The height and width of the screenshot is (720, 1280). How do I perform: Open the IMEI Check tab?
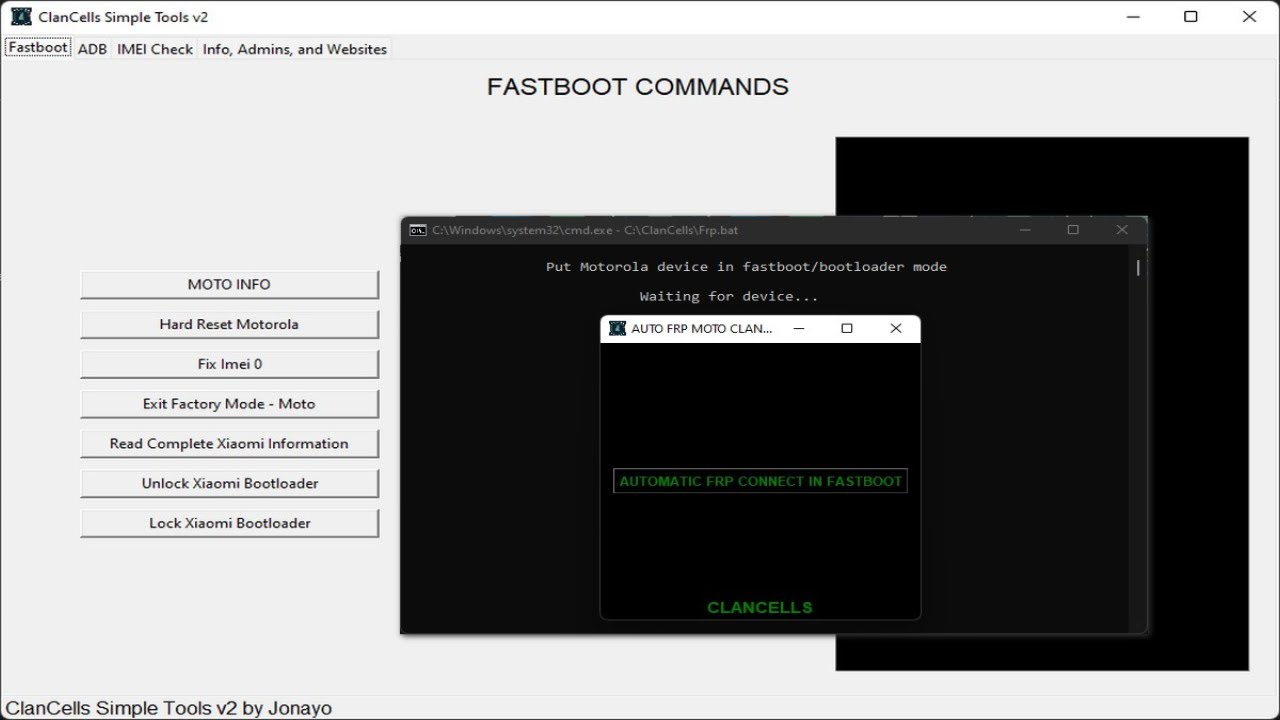pos(155,49)
